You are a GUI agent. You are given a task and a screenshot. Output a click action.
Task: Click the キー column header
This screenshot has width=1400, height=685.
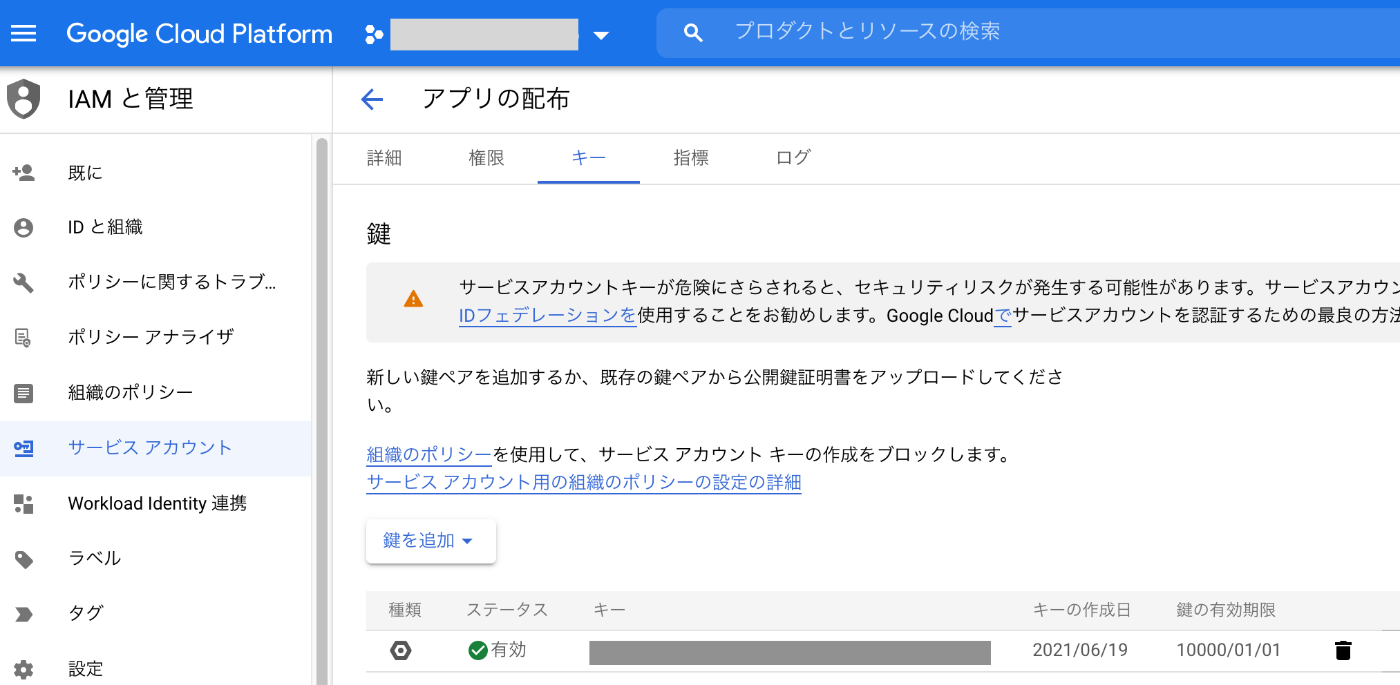point(609,610)
